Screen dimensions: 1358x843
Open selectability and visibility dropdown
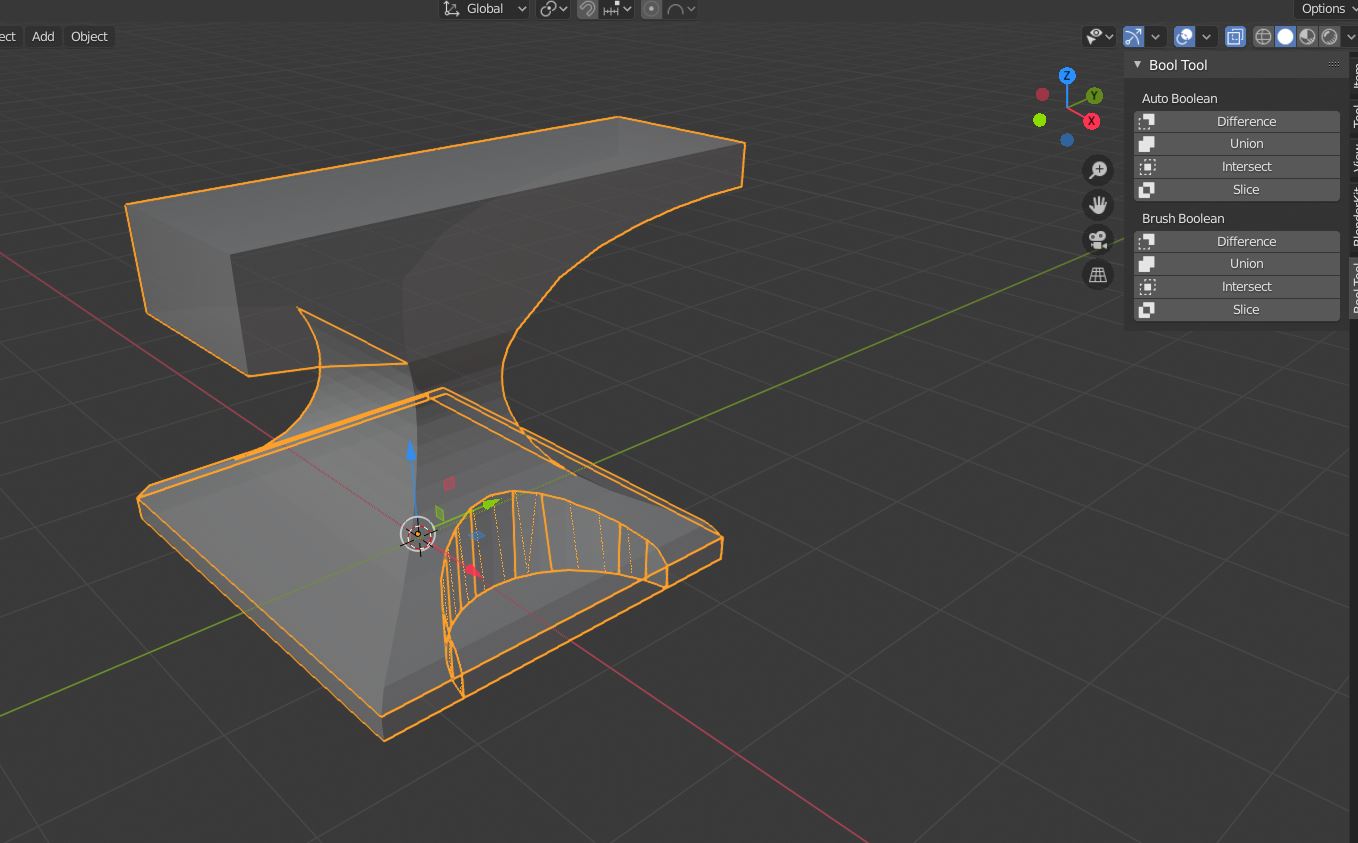pyautogui.click(x=1099, y=37)
